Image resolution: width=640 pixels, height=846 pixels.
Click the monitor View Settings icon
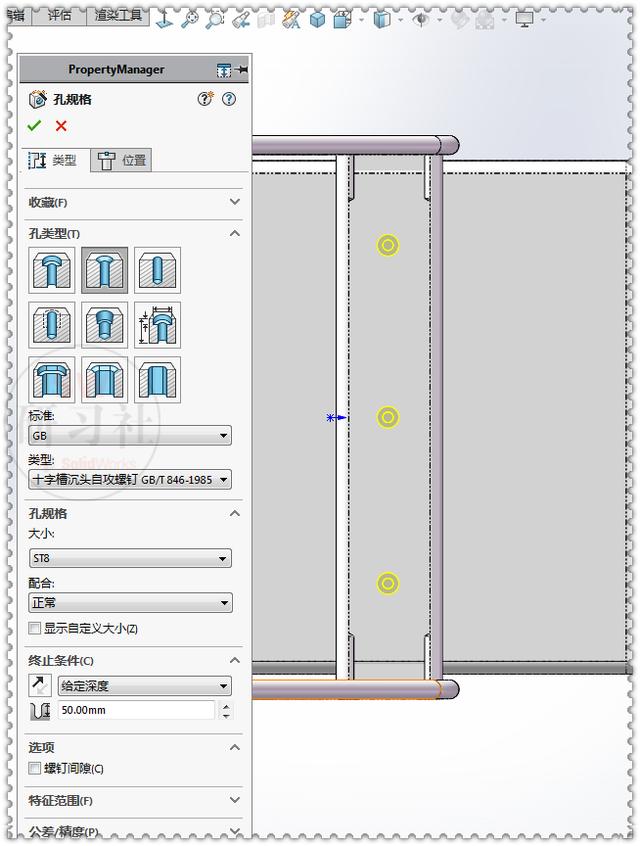click(525, 20)
